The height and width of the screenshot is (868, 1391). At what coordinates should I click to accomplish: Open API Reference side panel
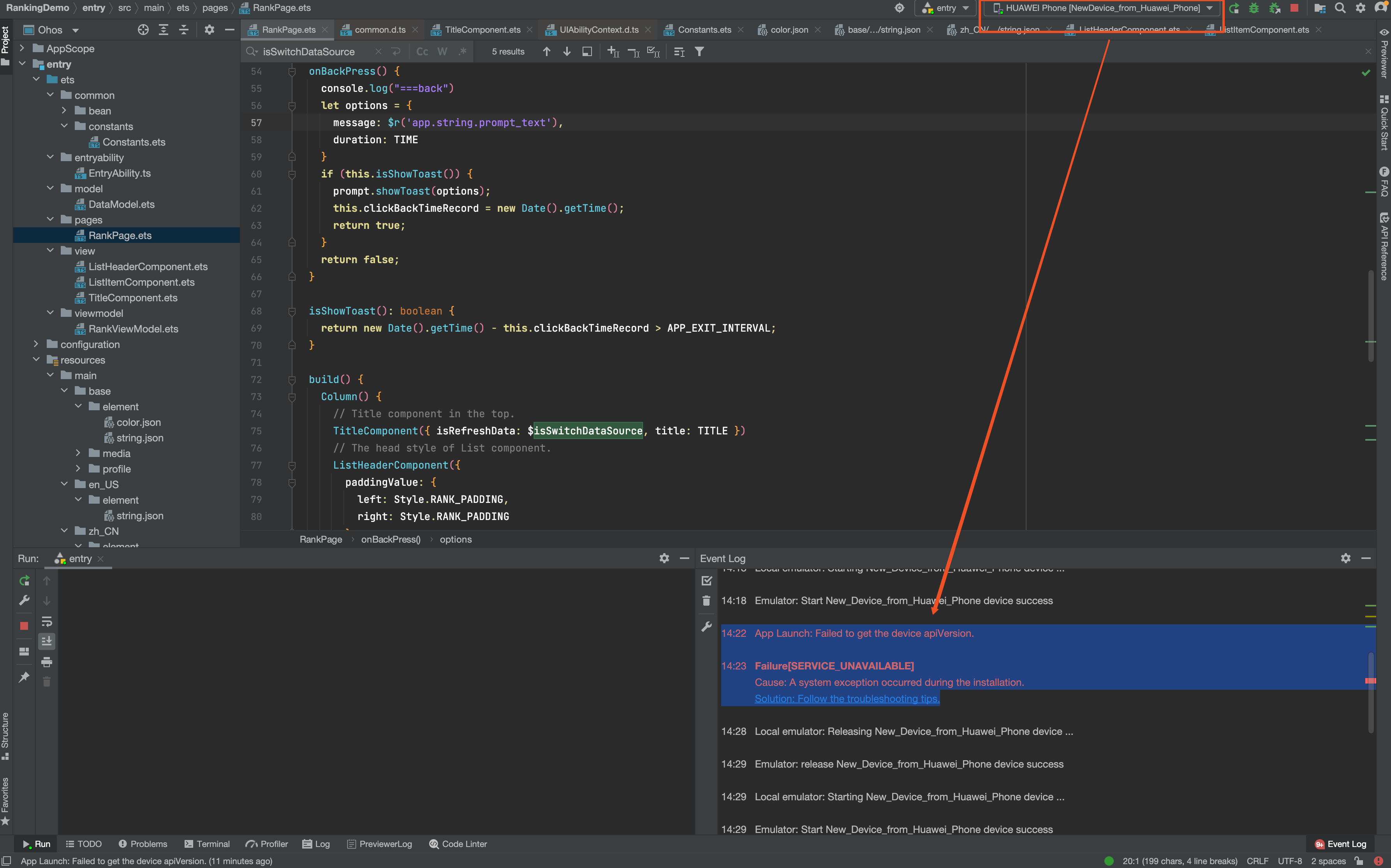click(1384, 246)
